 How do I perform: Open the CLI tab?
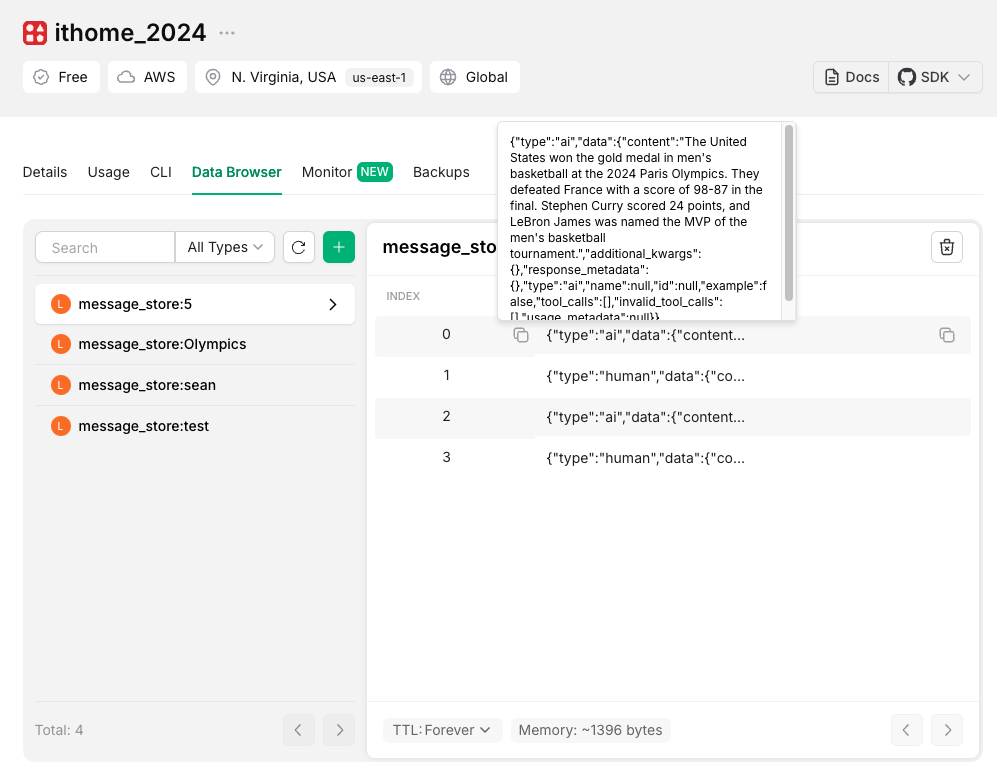tap(161, 172)
